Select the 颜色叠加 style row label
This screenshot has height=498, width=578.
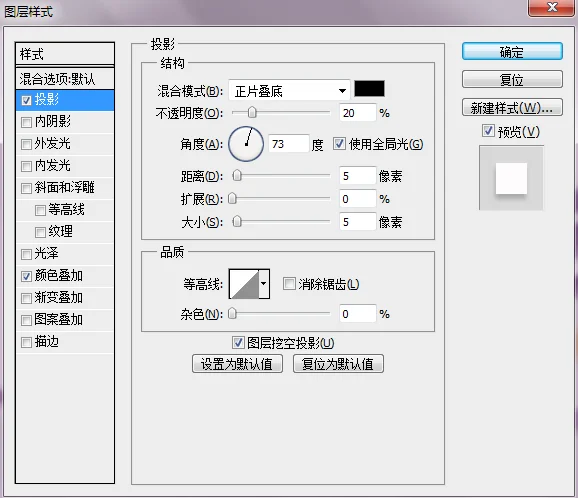coord(59,275)
